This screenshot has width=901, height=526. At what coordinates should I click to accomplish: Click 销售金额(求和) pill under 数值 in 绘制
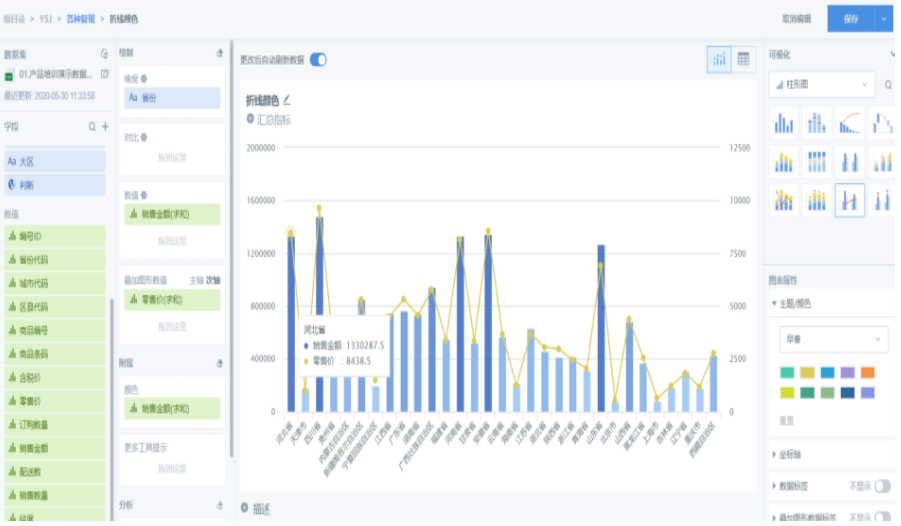(x=172, y=214)
